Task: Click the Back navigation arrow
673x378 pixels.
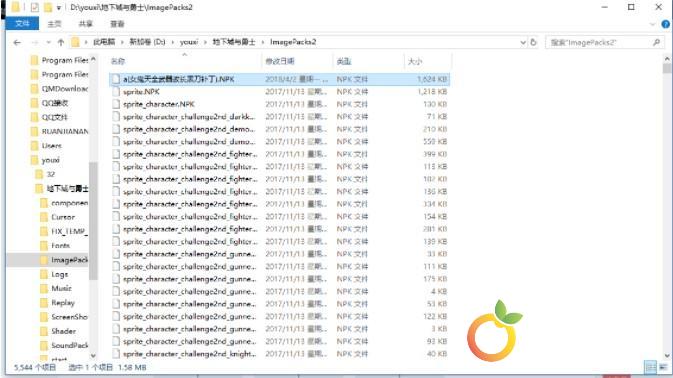Action: click(17, 42)
